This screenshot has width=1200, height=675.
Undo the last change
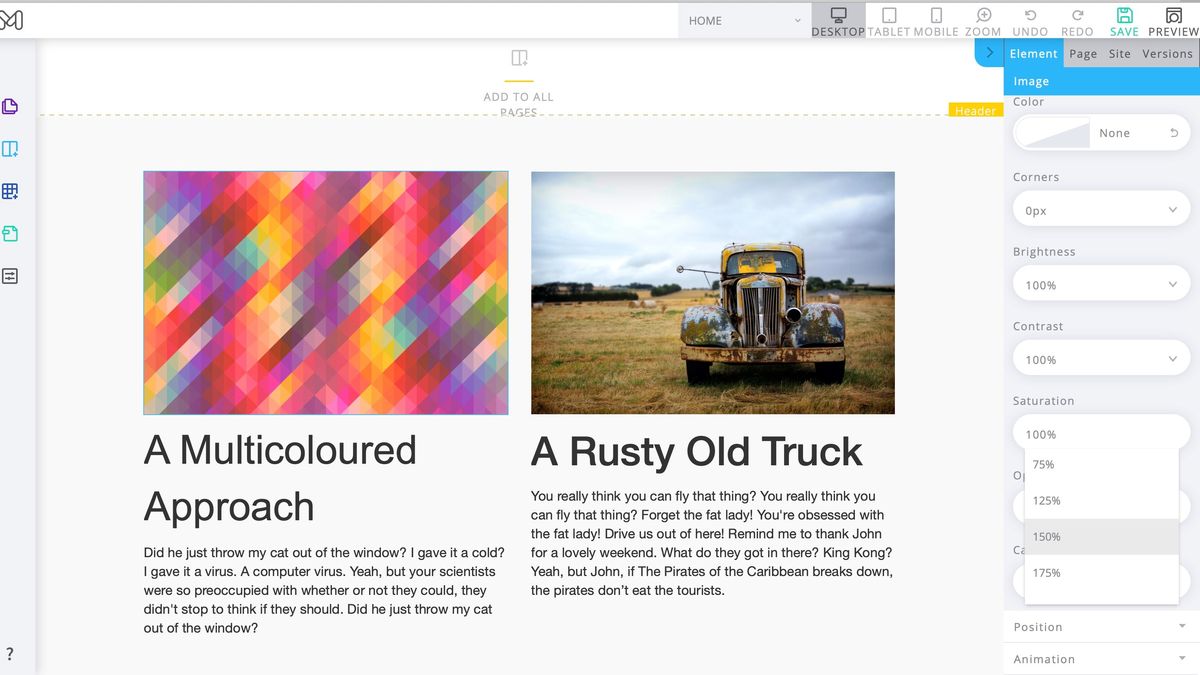1030,18
